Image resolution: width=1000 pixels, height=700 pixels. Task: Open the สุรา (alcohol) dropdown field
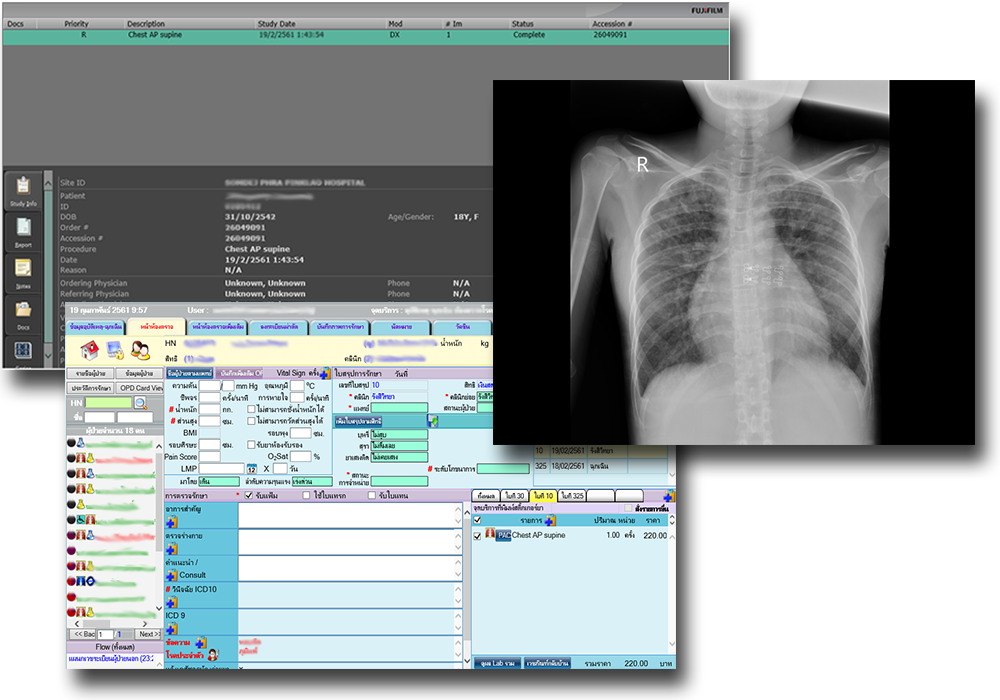pos(399,446)
